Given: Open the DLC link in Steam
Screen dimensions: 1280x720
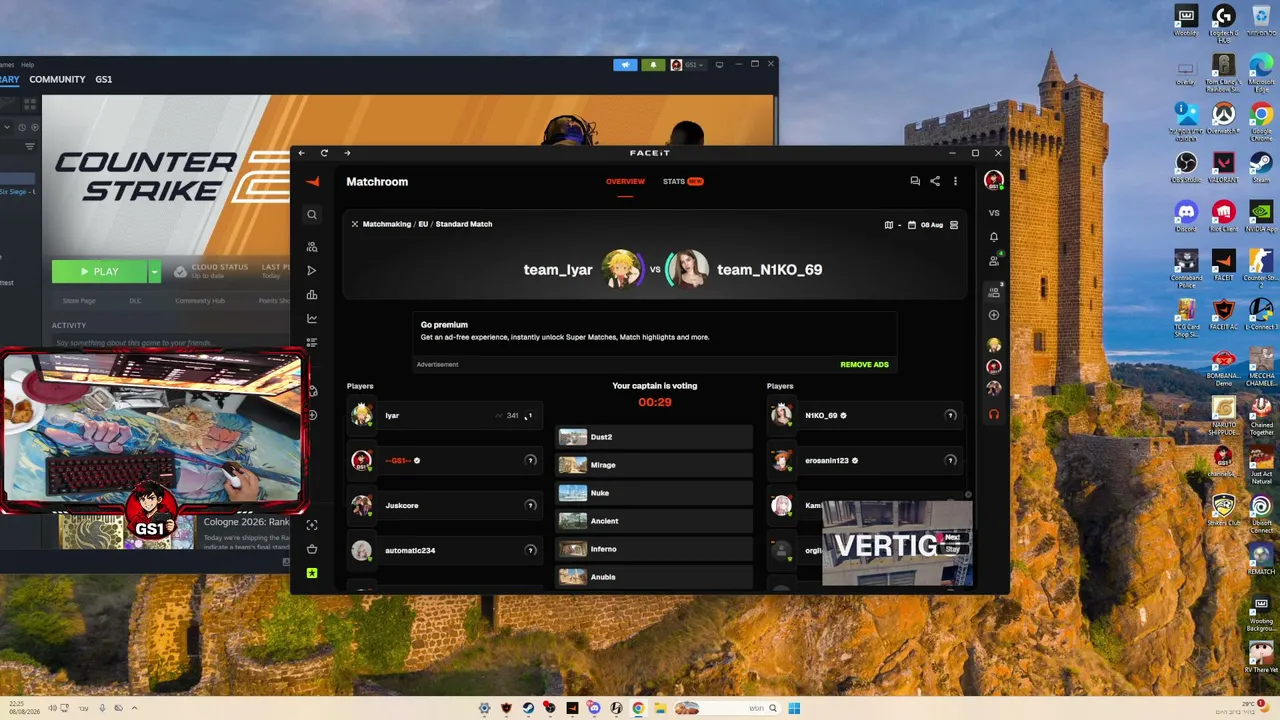Looking at the screenshot, I should pyautogui.click(x=136, y=300).
